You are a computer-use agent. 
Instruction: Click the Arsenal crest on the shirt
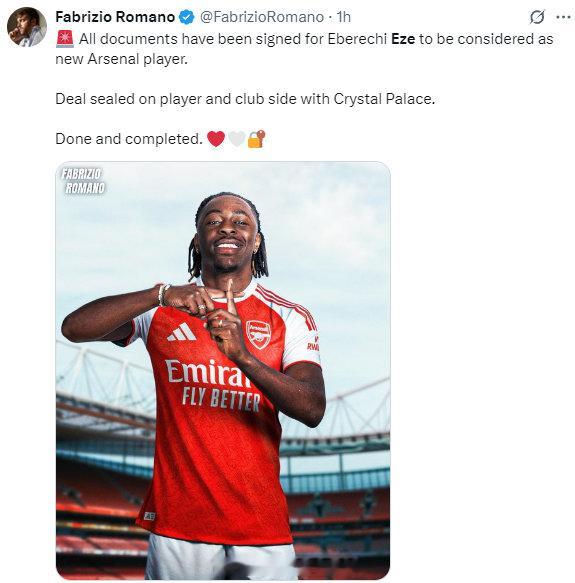[258, 334]
